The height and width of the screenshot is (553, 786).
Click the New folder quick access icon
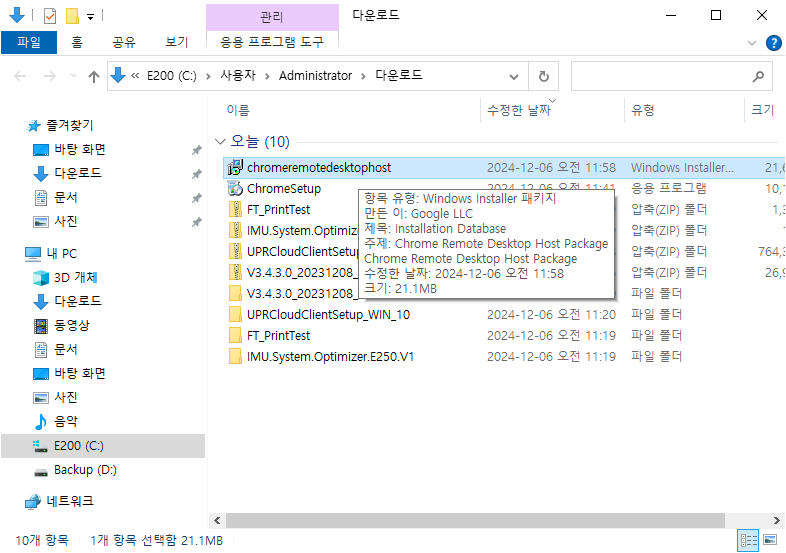point(73,16)
